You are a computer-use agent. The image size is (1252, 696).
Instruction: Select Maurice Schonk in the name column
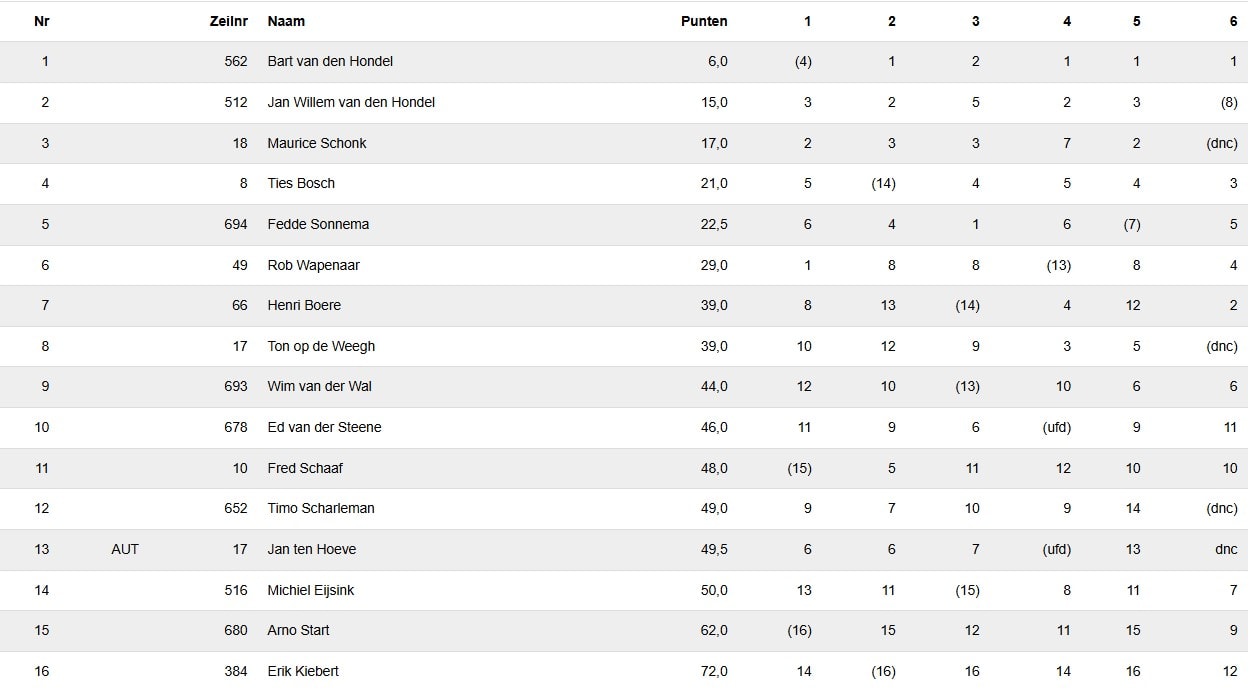[x=317, y=143]
